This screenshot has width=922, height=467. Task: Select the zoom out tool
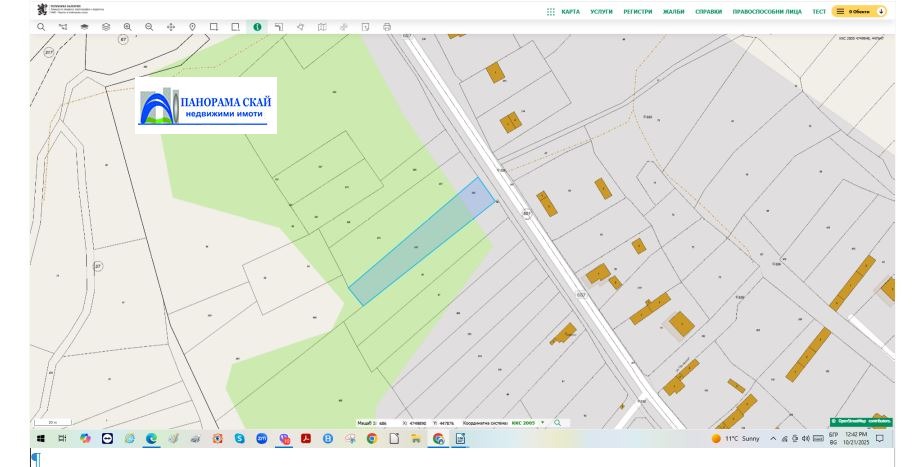pyautogui.click(x=149, y=26)
